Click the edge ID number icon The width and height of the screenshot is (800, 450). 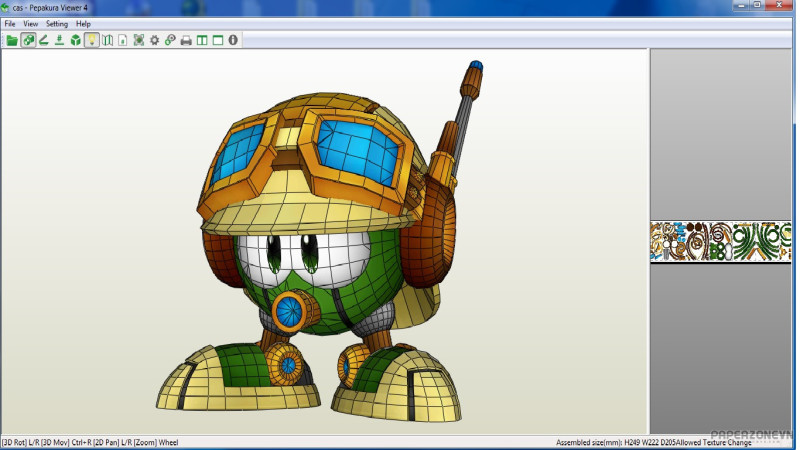click(x=60, y=40)
